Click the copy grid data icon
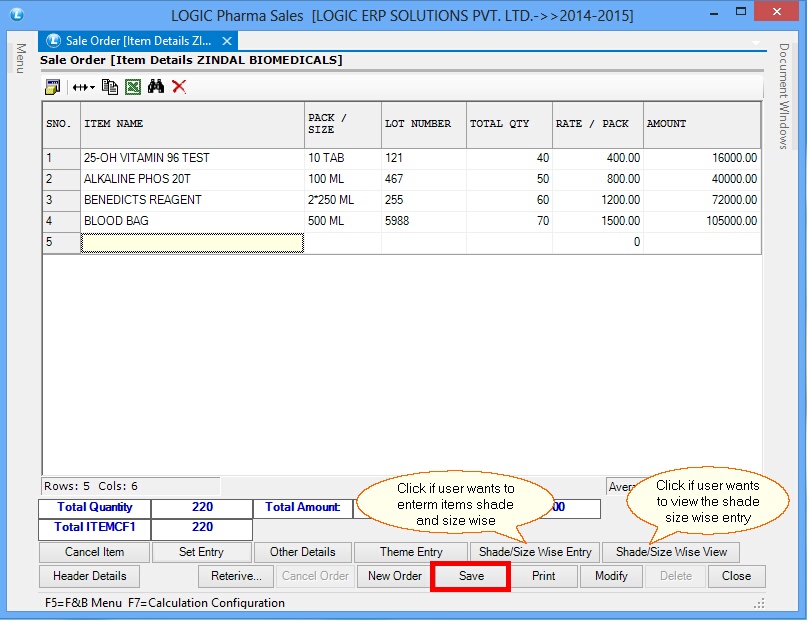This screenshot has height=621, width=808. click(x=110, y=87)
